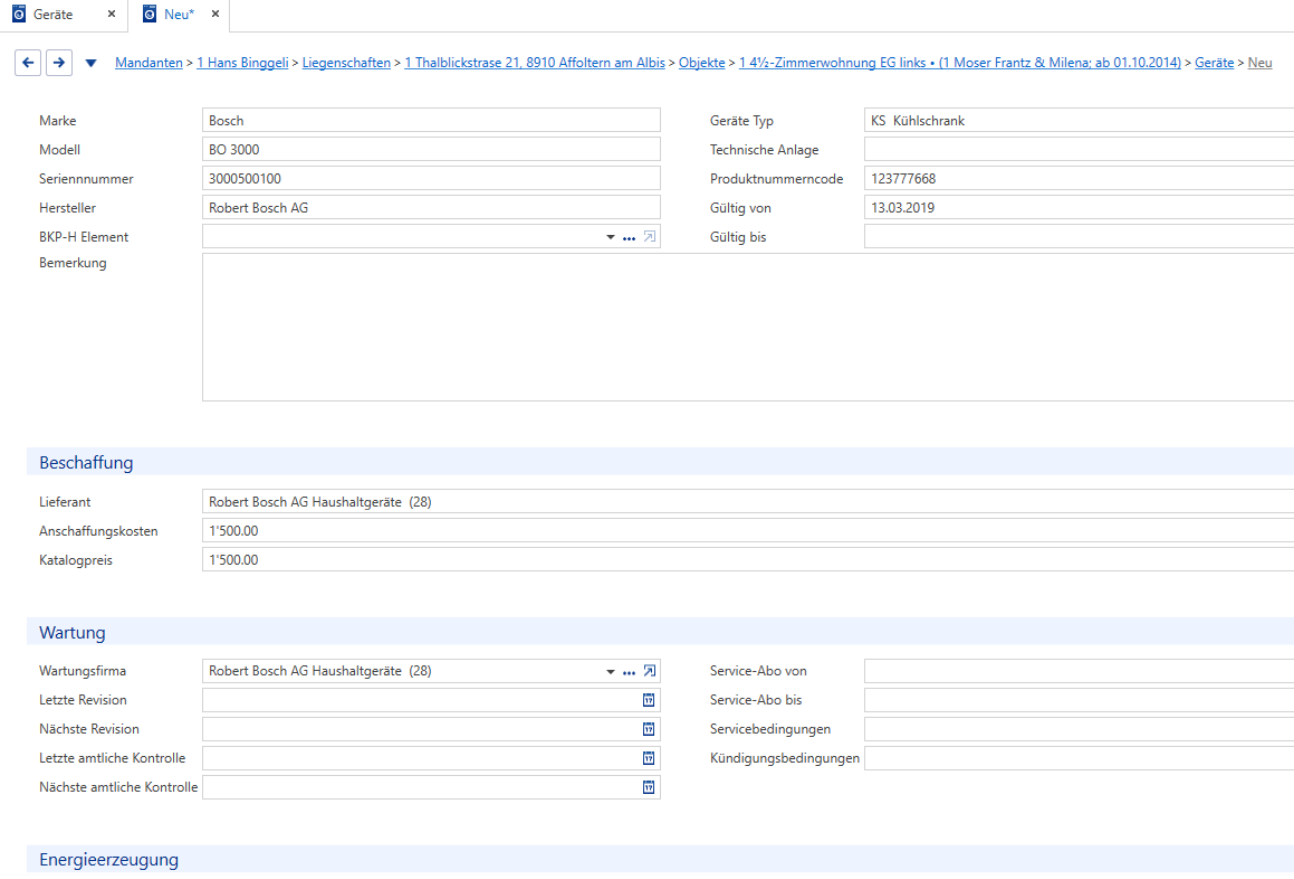The height and width of the screenshot is (879, 1294).
Task: Open calendar picker for Letzte Revision
Action: coord(648,700)
